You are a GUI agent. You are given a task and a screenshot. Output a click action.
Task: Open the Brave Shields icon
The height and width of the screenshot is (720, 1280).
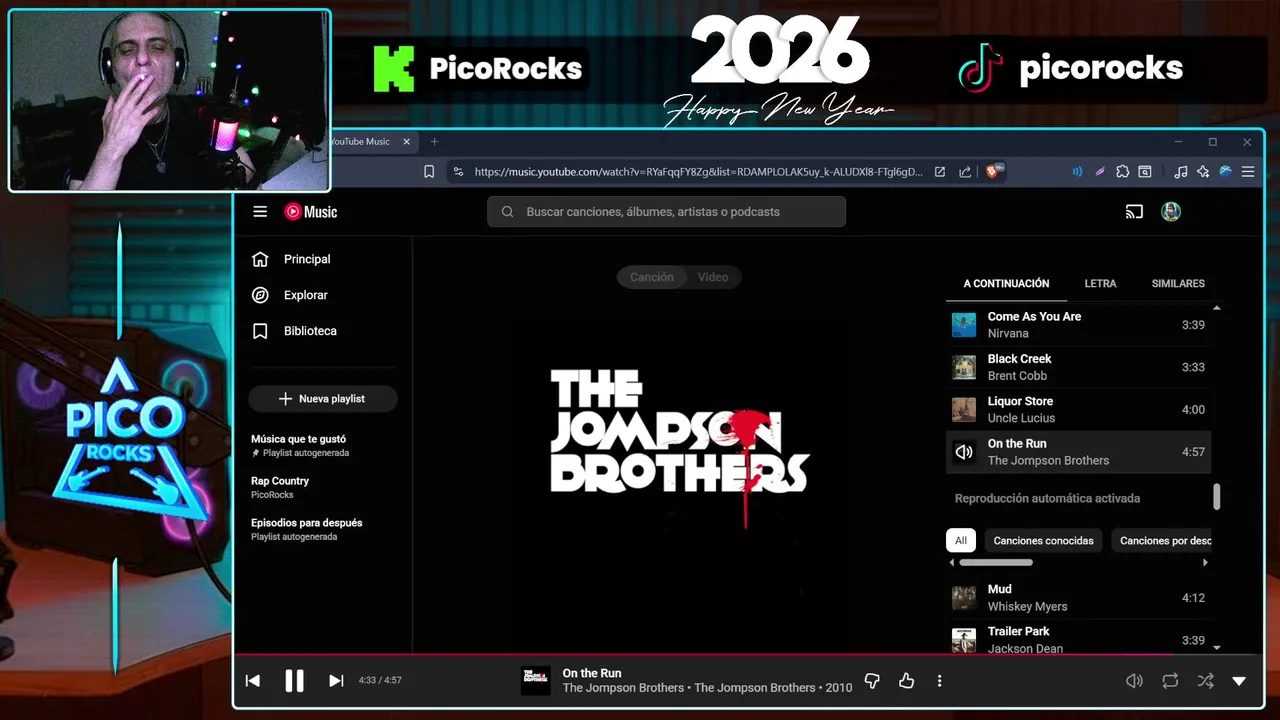[994, 171]
